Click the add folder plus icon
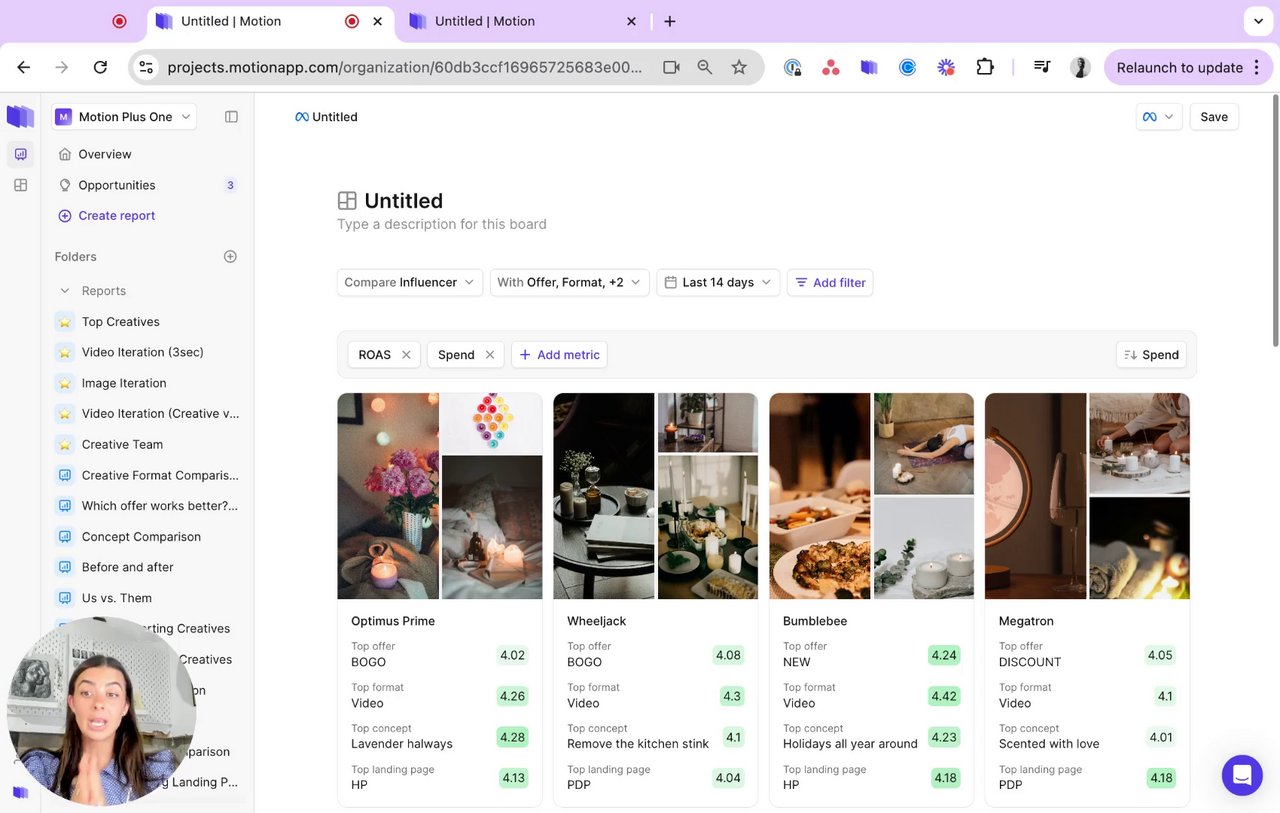1280x813 pixels. point(230,257)
